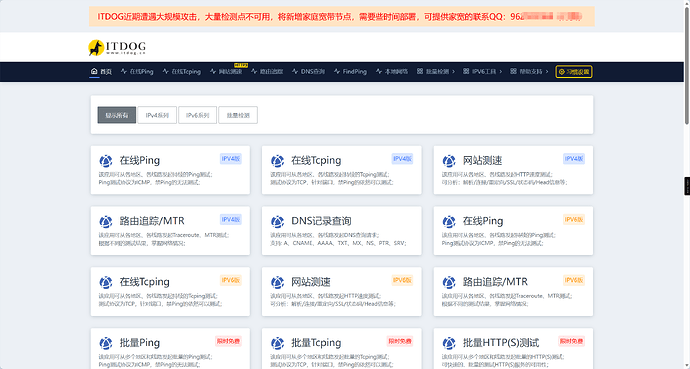The image size is (690, 369).
Task: Click the globe icon on IPV4 在线Tcping card
Action: (277, 161)
